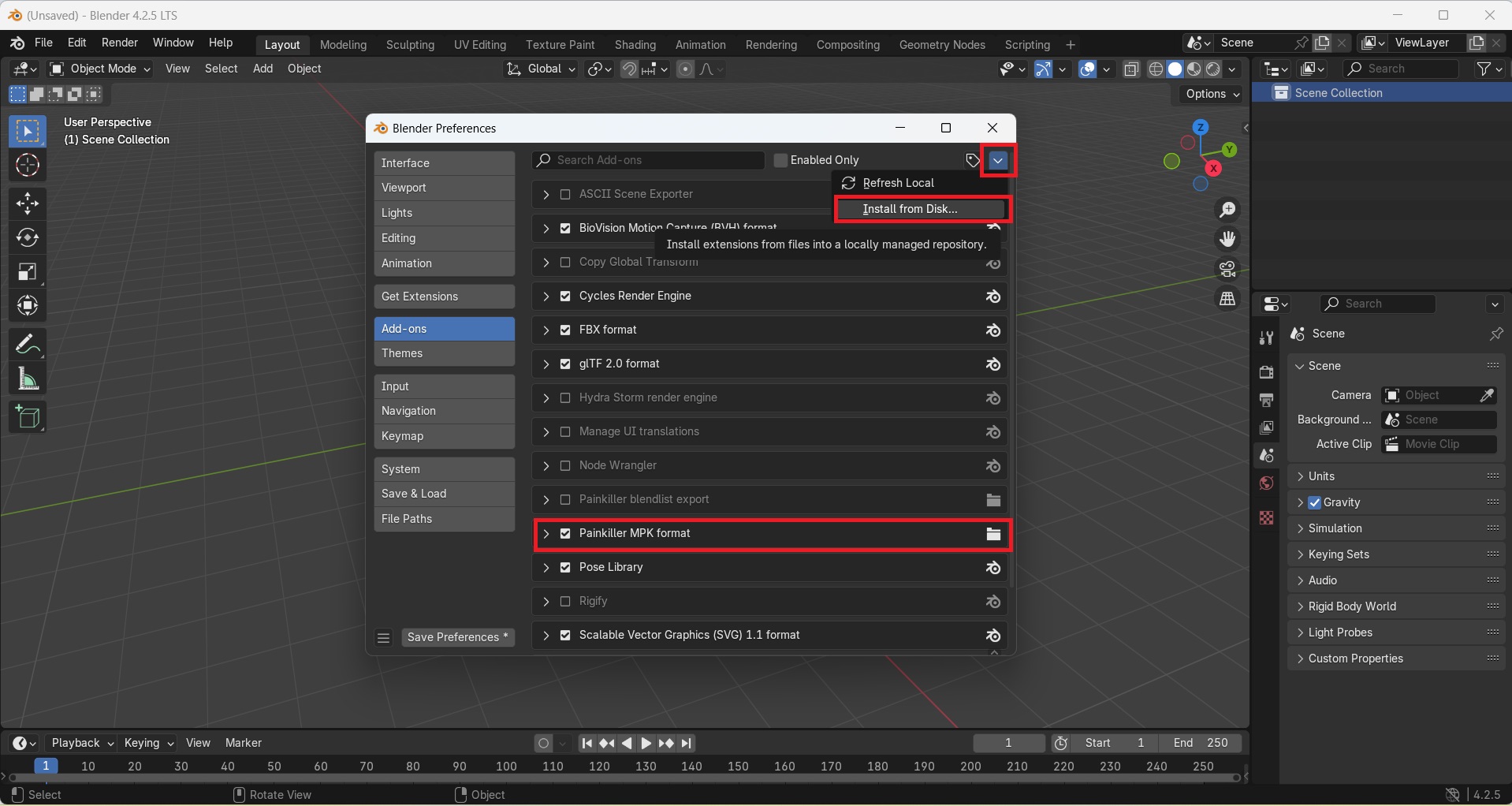Open the Object Mode dropdown

click(x=100, y=69)
